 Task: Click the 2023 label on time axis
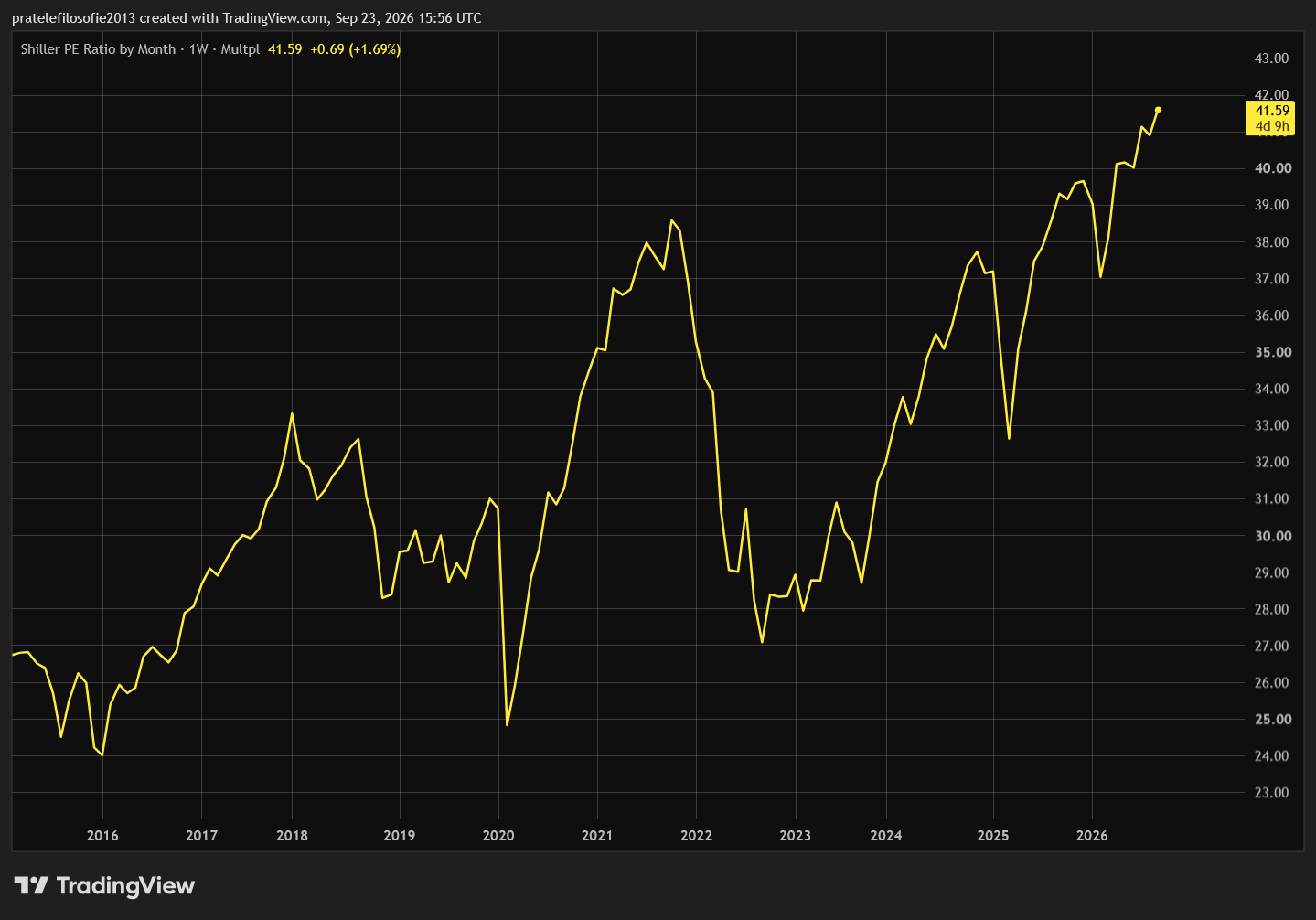pyautogui.click(x=795, y=835)
